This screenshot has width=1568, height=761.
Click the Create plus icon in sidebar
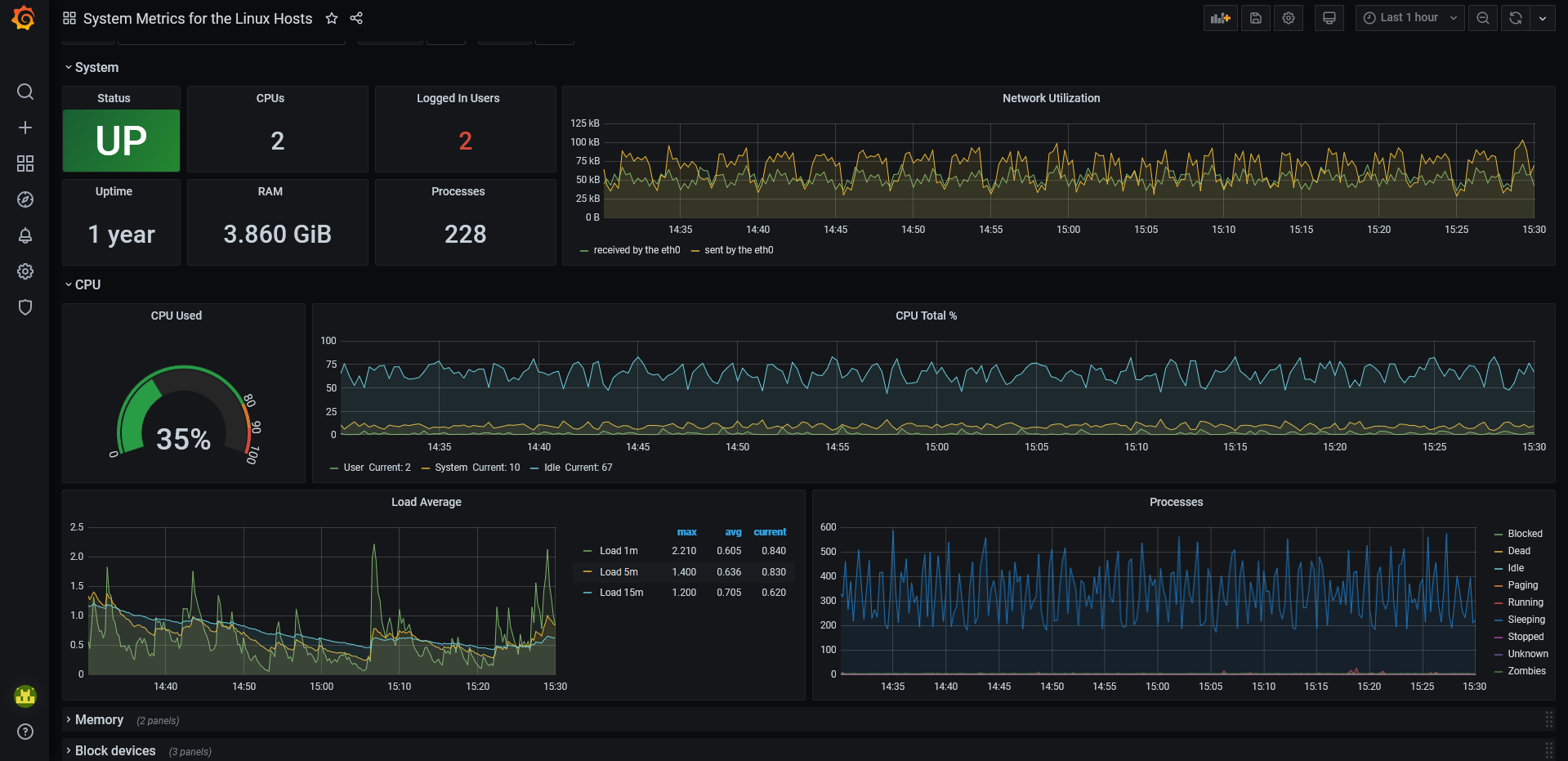(25, 128)
